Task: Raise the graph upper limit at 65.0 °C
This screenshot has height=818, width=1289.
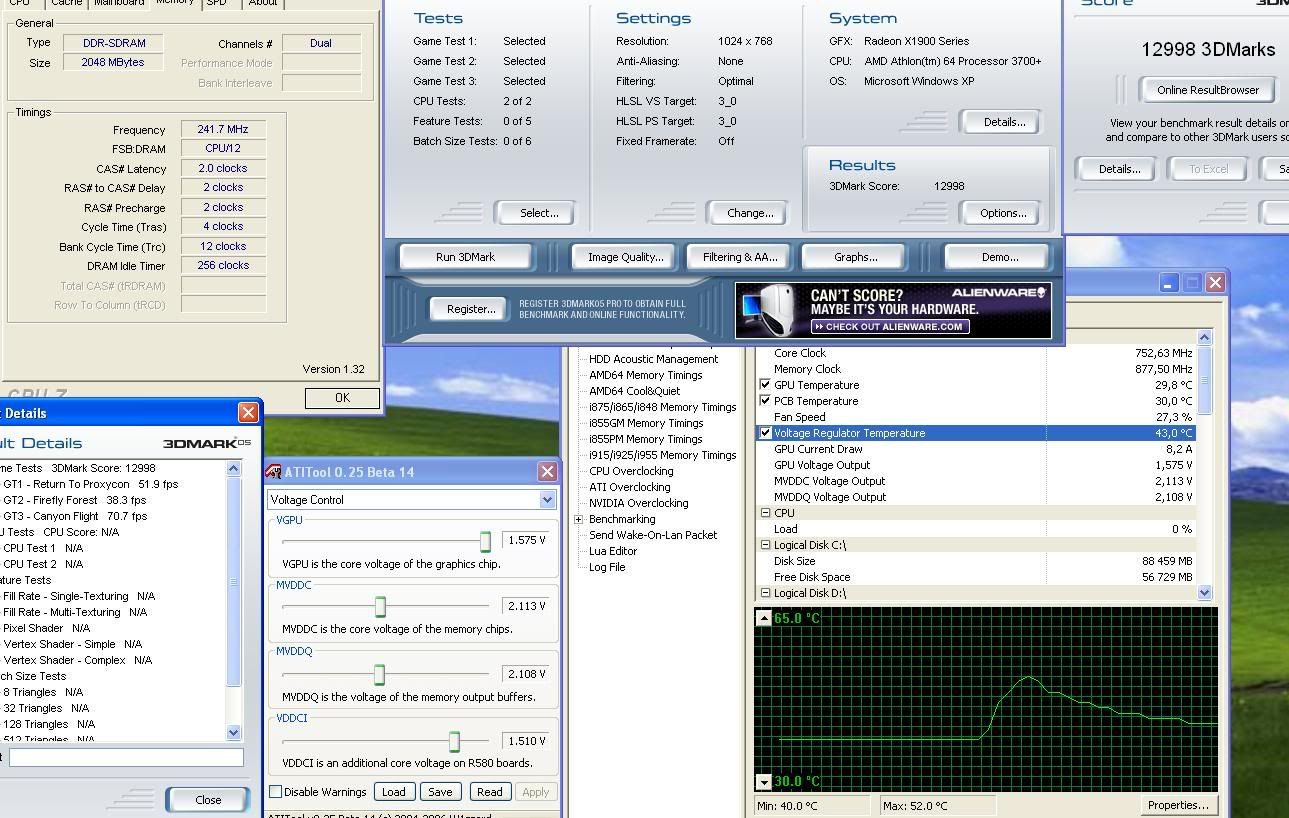Action: [764, 618]
